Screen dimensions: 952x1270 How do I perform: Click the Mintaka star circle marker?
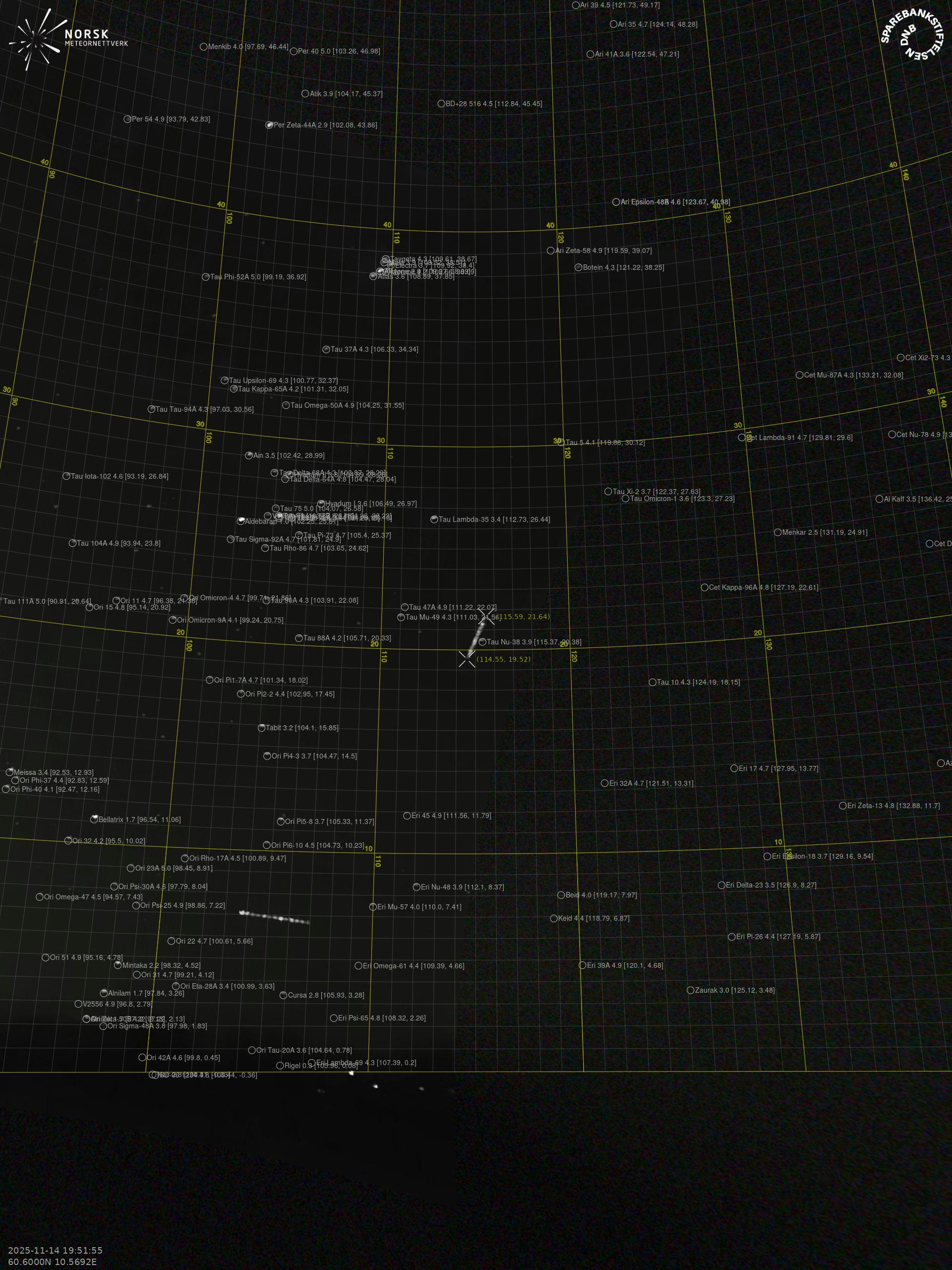118,965
